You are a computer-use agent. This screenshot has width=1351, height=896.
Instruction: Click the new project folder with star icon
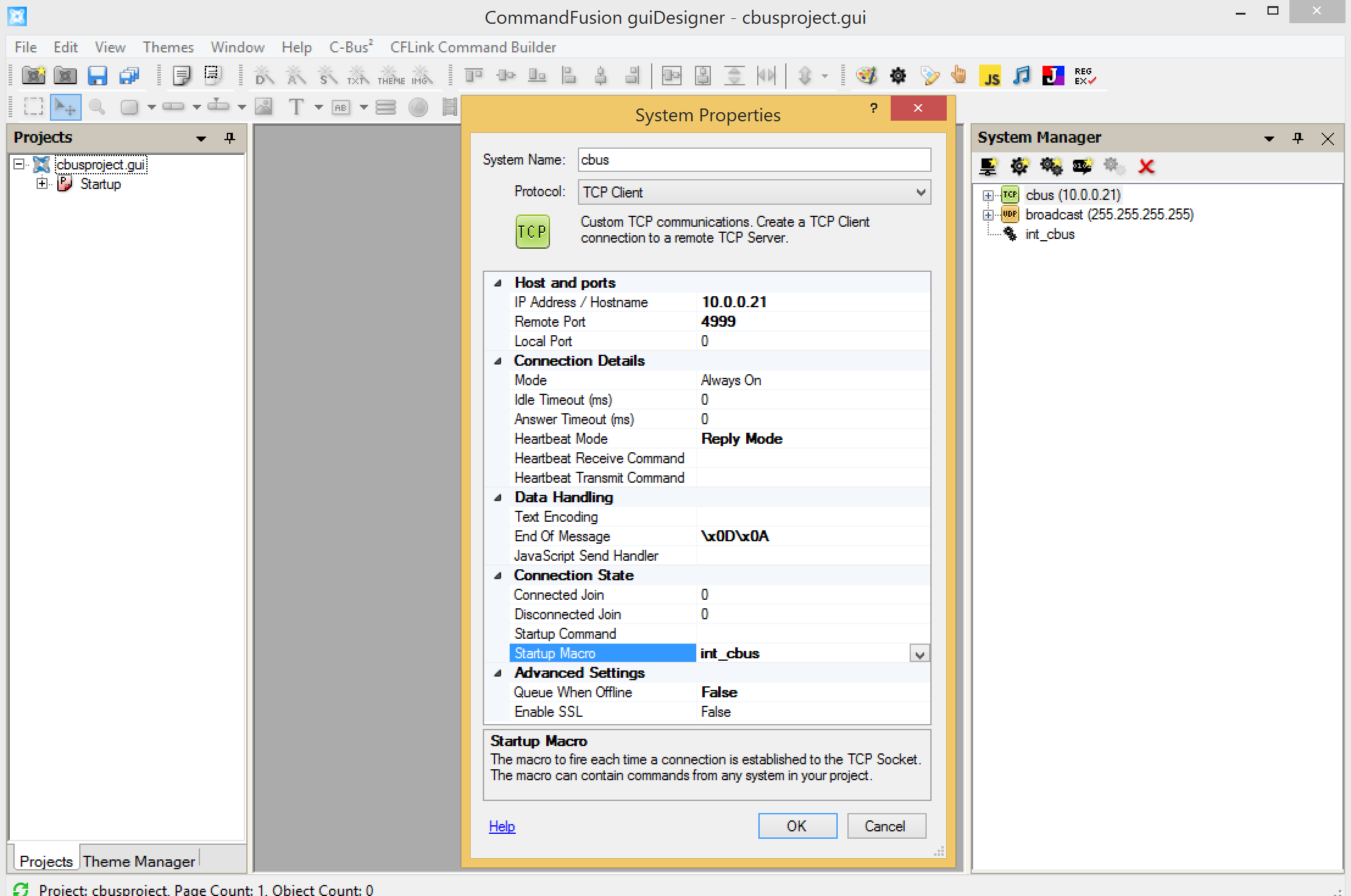click(34, 76)
